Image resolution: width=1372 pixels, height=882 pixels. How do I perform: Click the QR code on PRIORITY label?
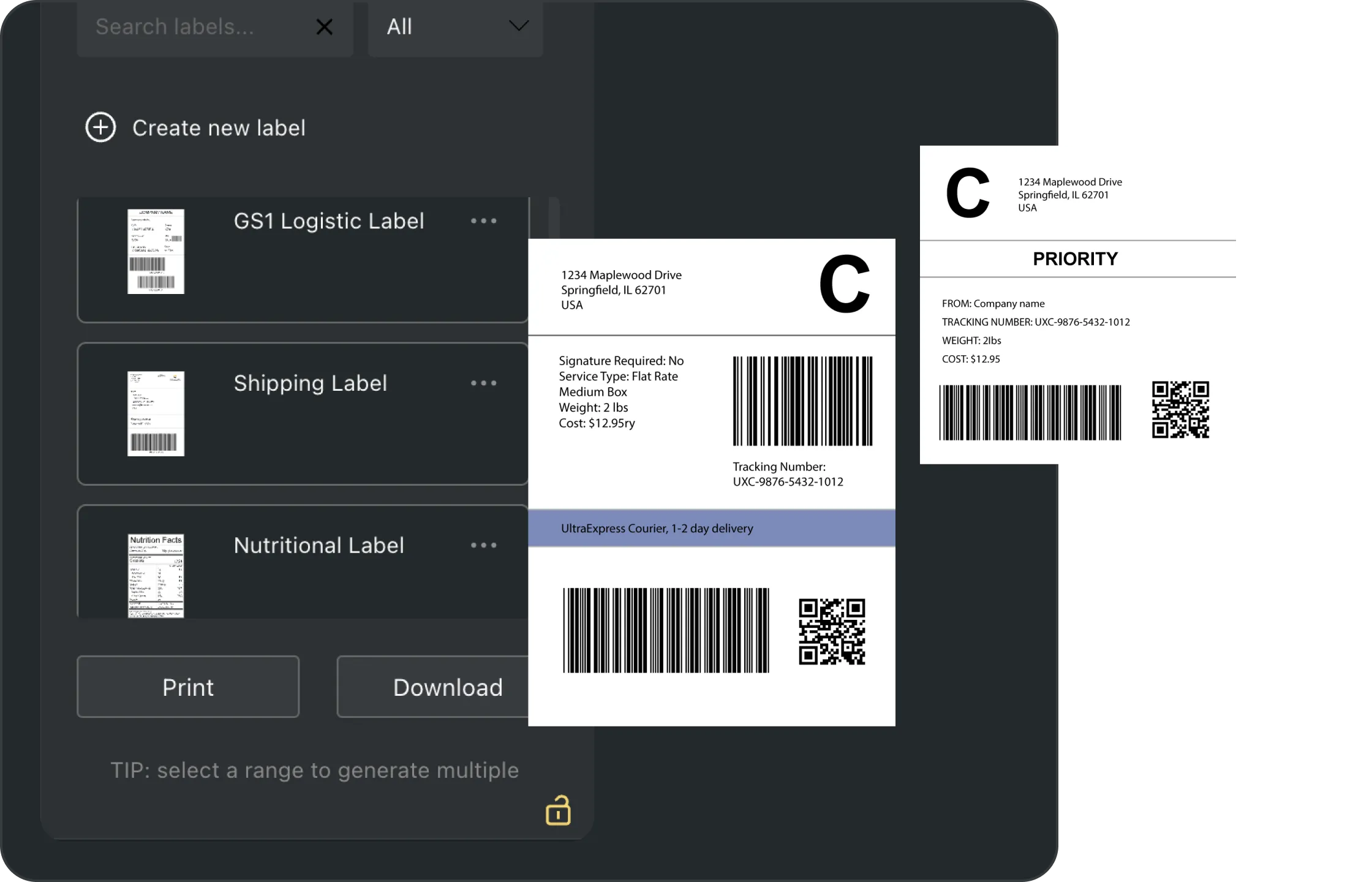(x=1180, y=410)
